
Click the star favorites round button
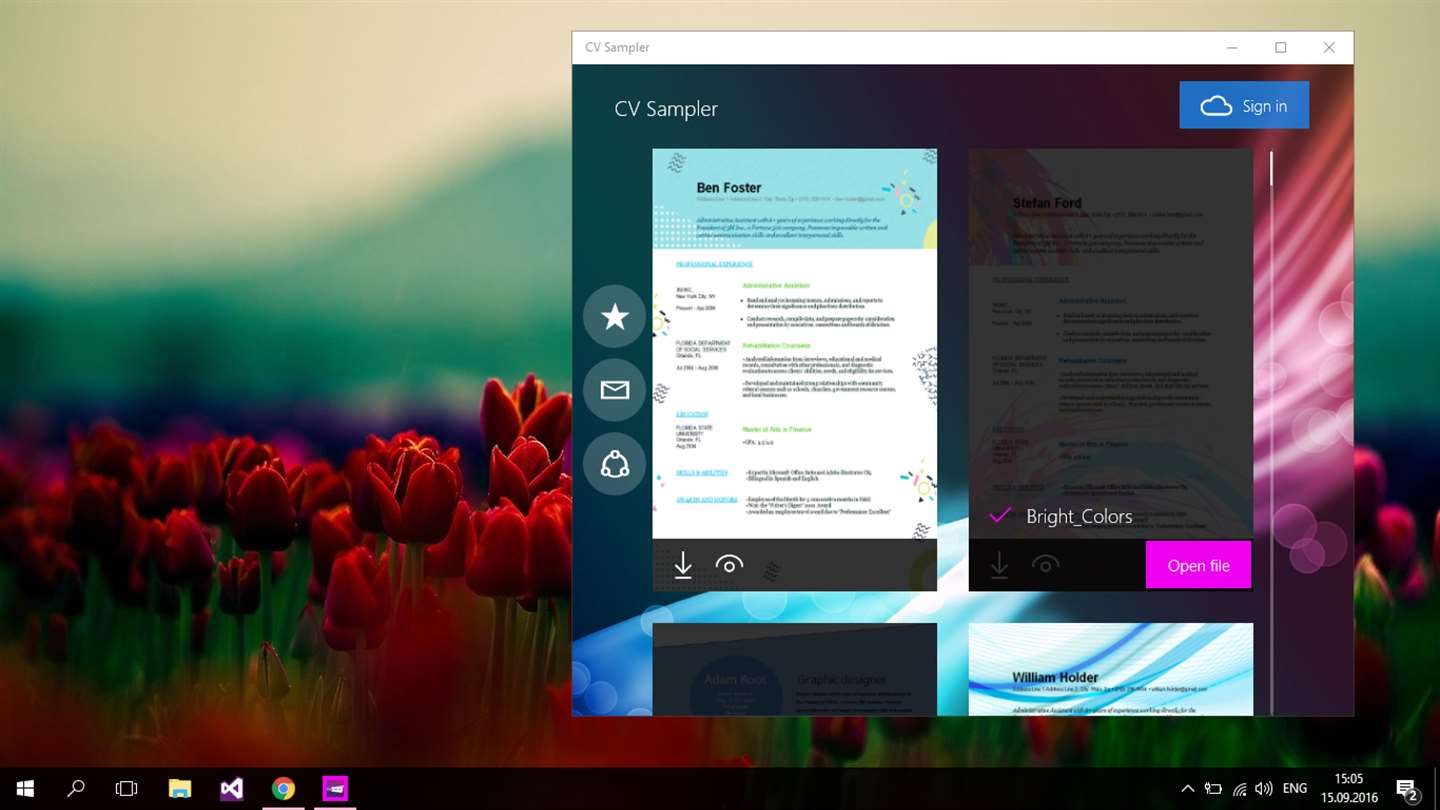point(614,317)
